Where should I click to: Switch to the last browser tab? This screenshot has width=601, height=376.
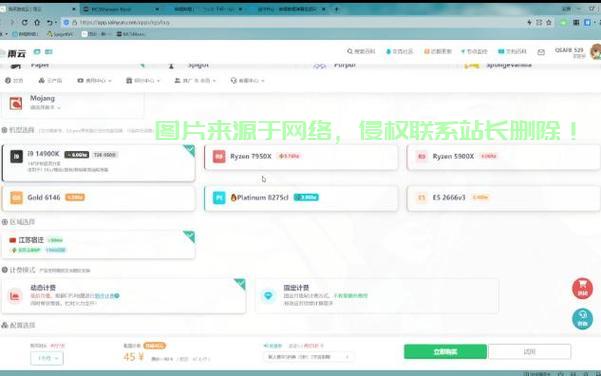(x=291, y=9)
